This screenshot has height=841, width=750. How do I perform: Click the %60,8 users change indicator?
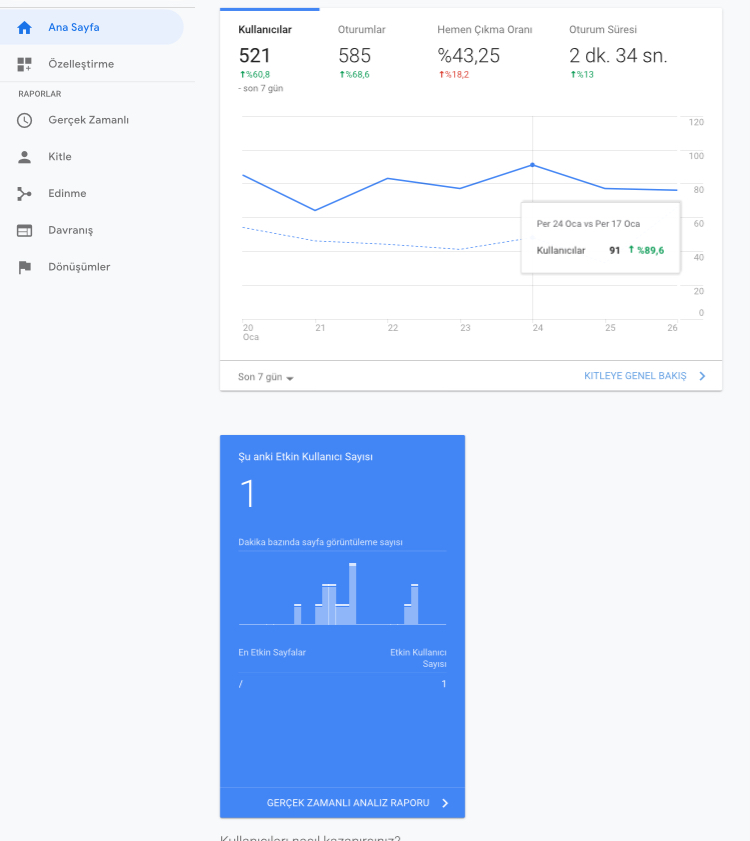coord(255,75)
